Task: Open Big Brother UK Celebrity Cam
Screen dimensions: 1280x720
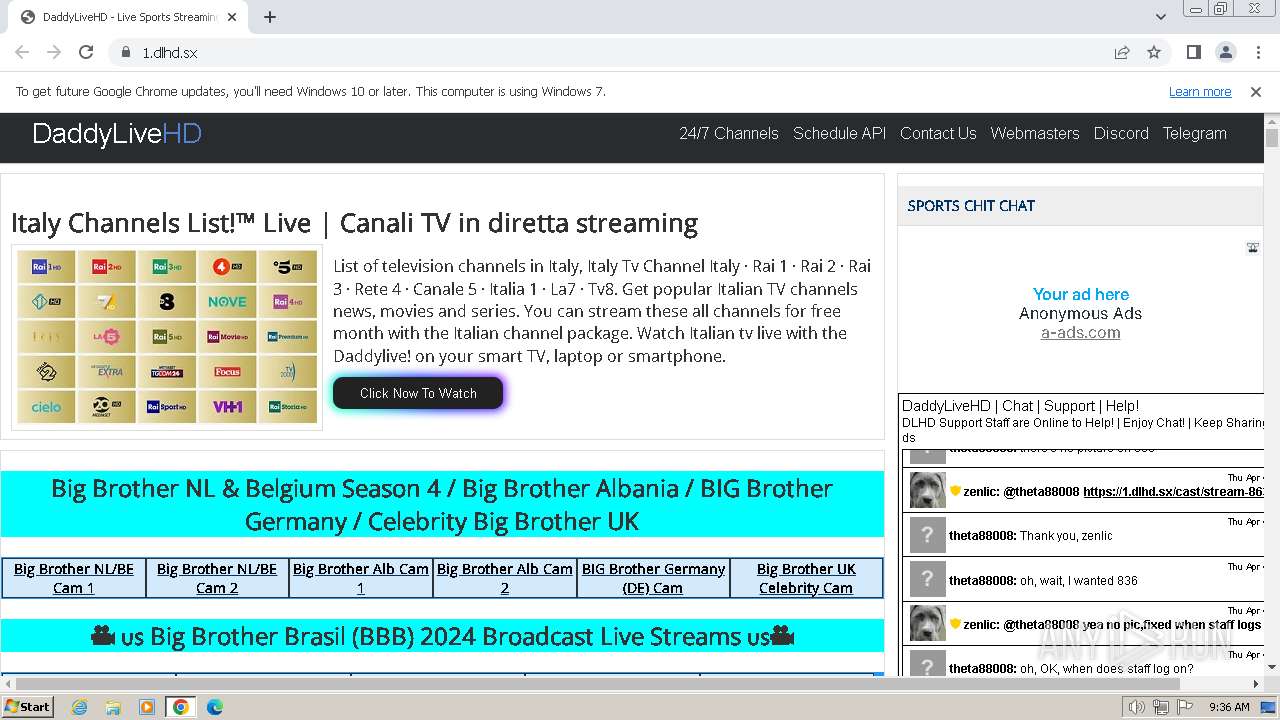Action: click(x=806, y=578)
